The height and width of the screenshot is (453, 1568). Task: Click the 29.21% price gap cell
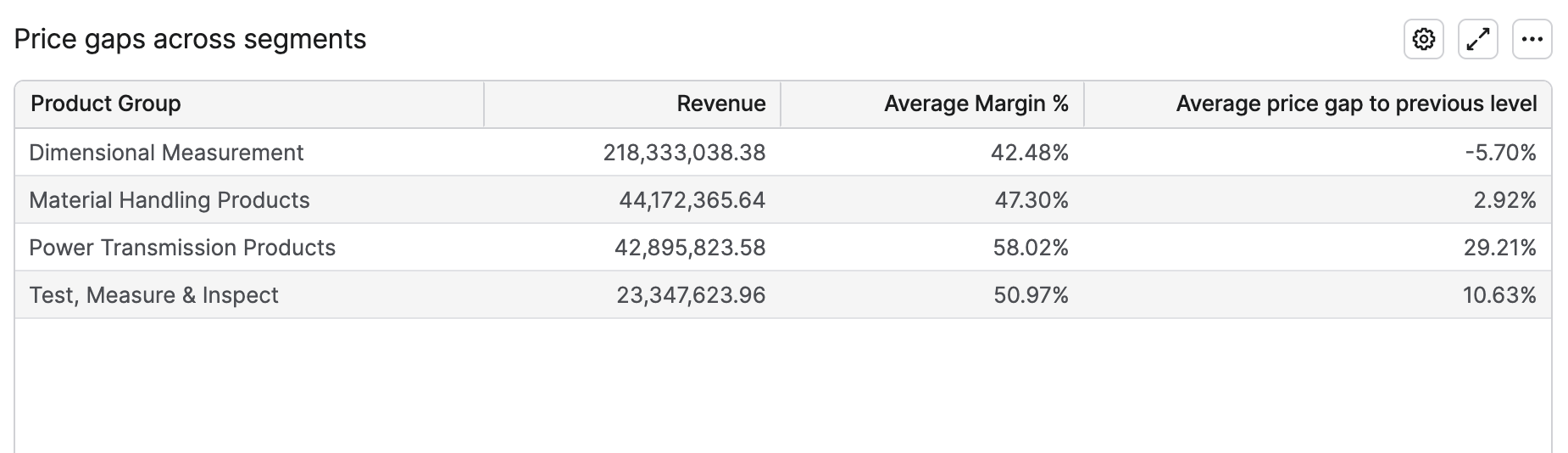1499,248
